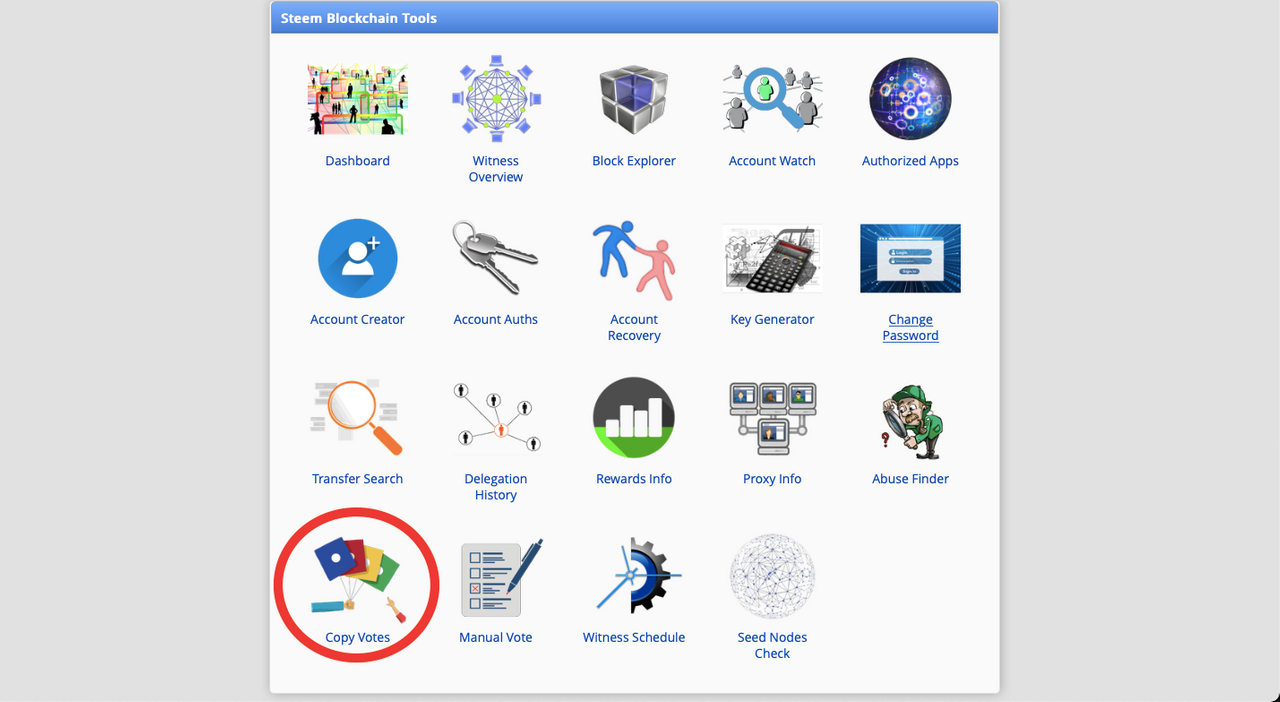Follow the Account Watch link
This screenshot has height=702, width=1280.
tap(772, 161)
